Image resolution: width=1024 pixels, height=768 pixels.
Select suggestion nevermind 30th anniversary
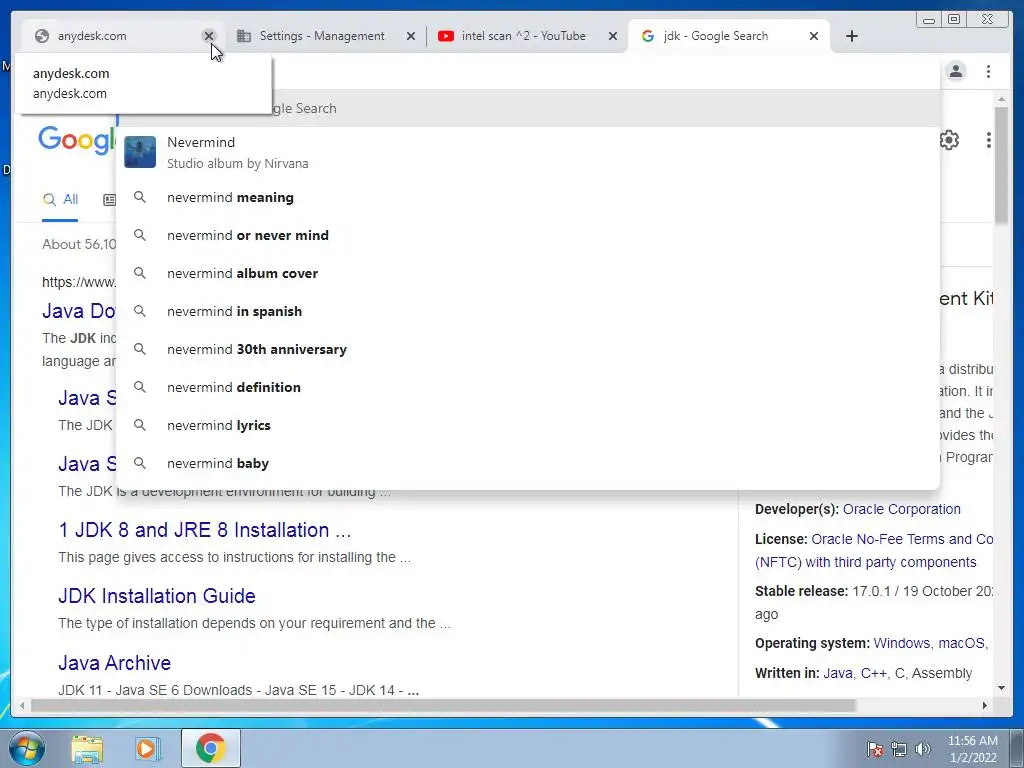pyautogui.click(x=528, y=349)
